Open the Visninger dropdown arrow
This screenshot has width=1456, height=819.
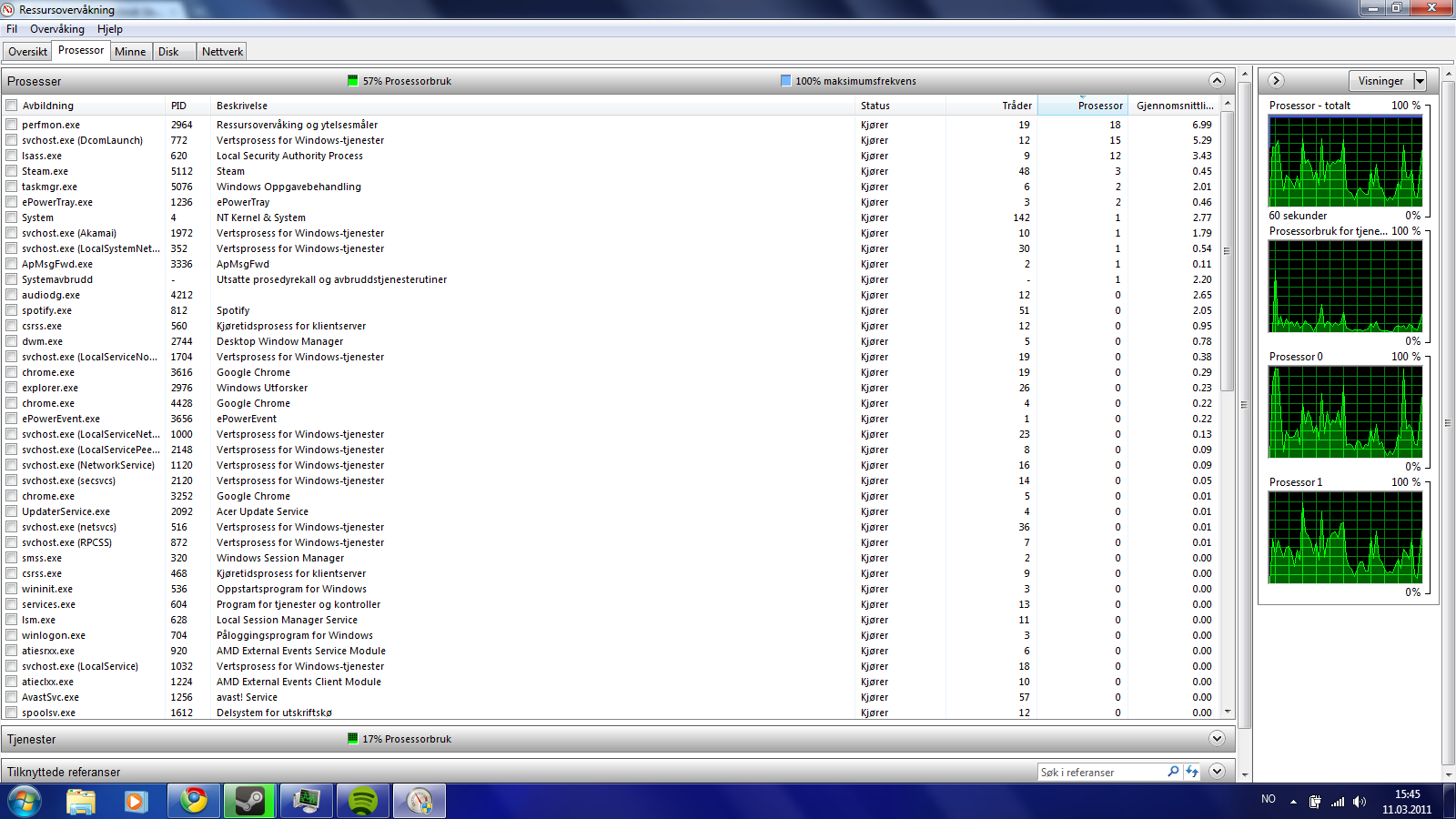pos(1420,81)
